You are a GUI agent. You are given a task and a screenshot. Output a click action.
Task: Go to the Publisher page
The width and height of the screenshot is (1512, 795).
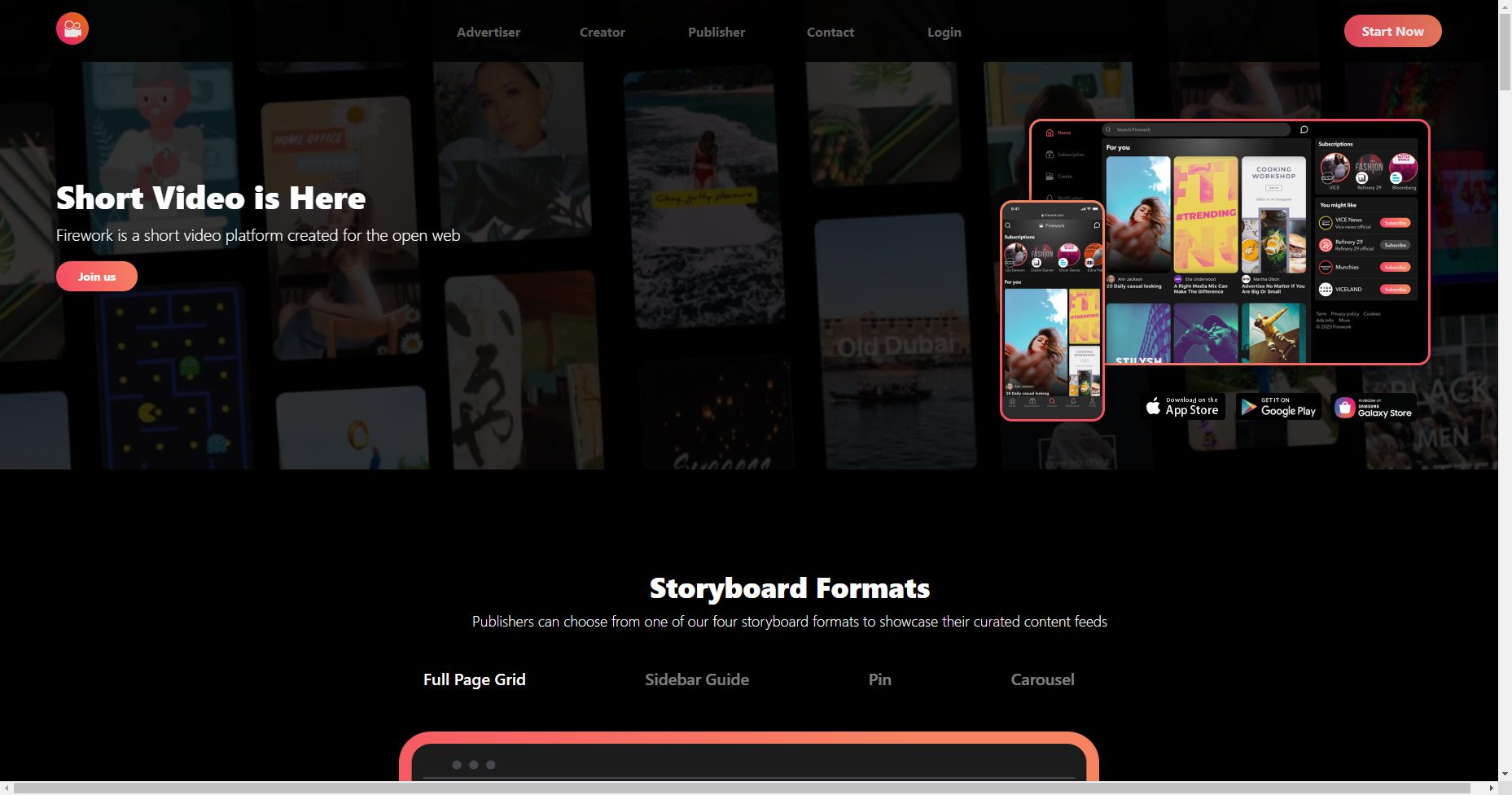pos(717,32)
